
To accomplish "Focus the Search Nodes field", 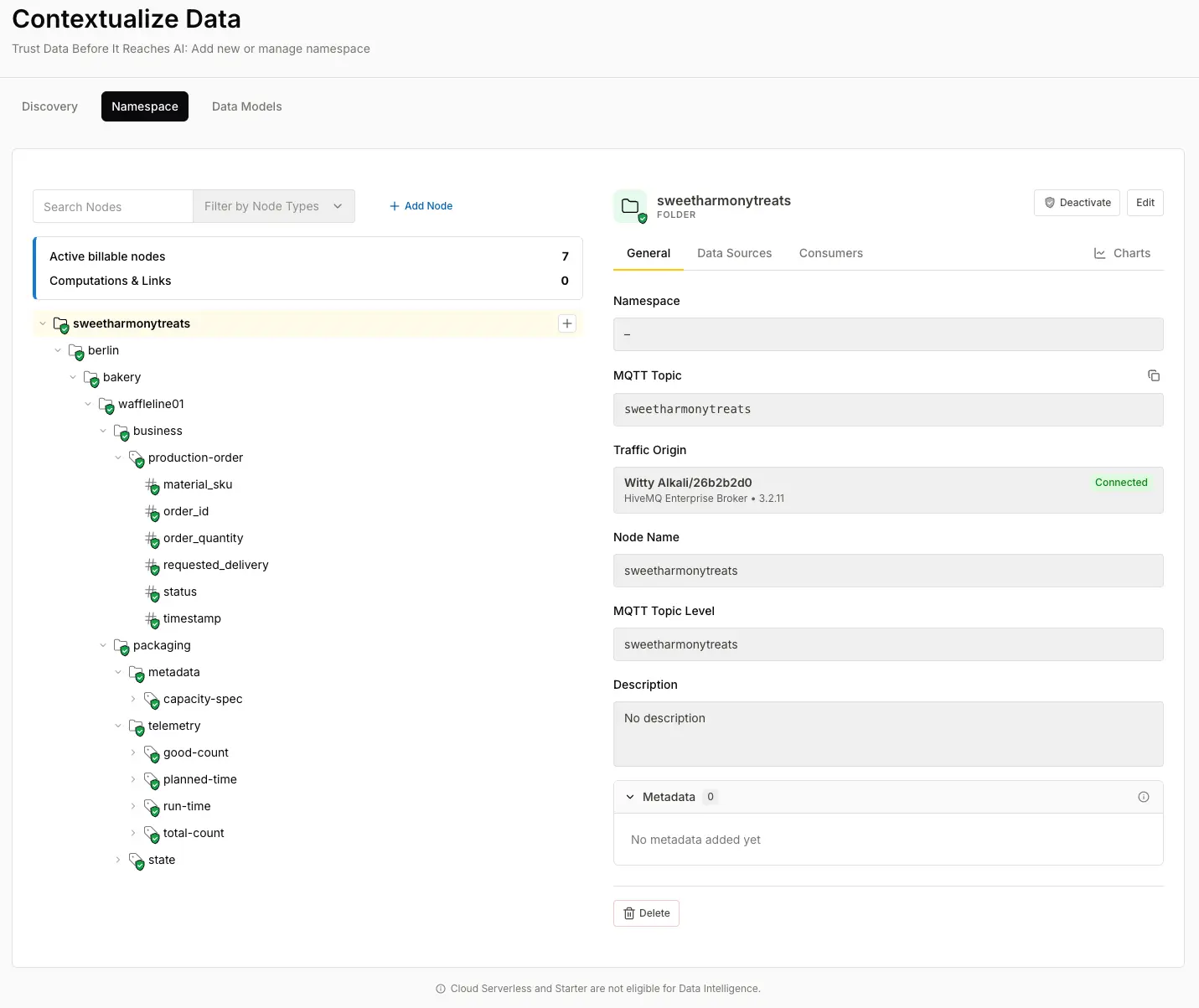I will [x=113, y=206].
